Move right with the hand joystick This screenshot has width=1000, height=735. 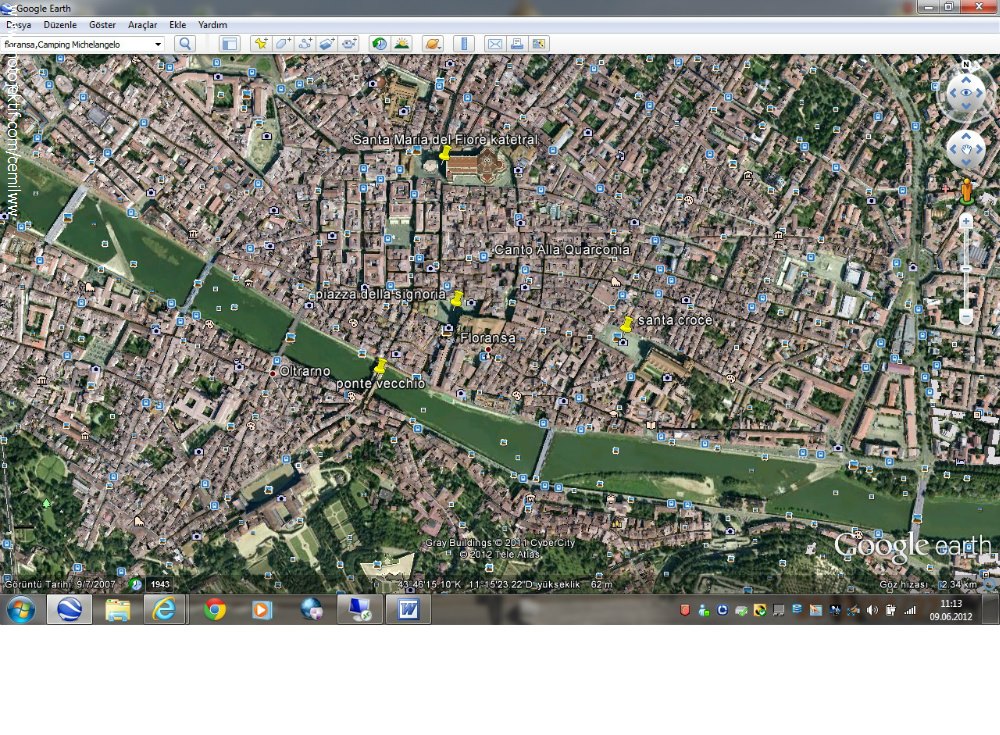point(980,149)
